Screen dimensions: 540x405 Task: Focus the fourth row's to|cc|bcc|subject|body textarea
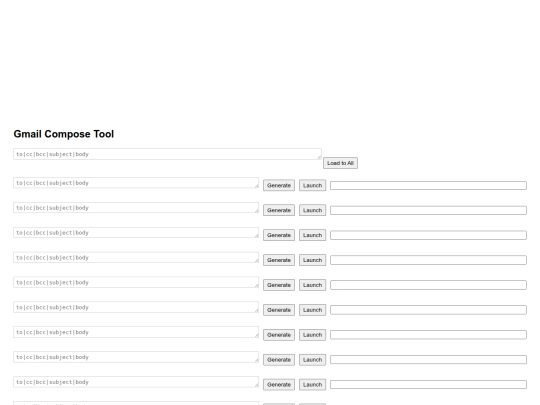point(136,258)
